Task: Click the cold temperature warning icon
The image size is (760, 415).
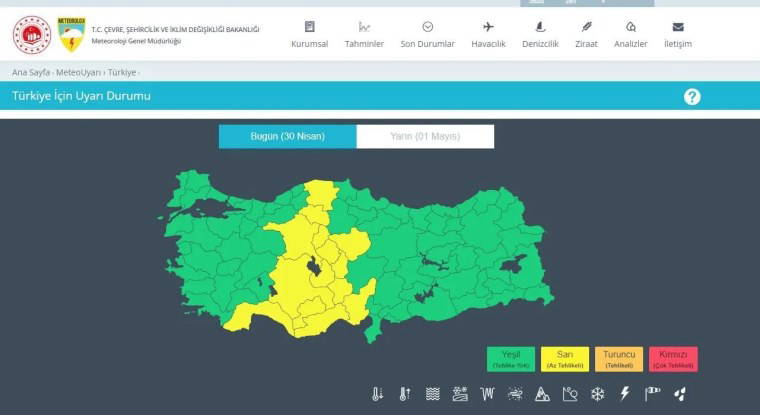Action: click(x=377, y=394)
